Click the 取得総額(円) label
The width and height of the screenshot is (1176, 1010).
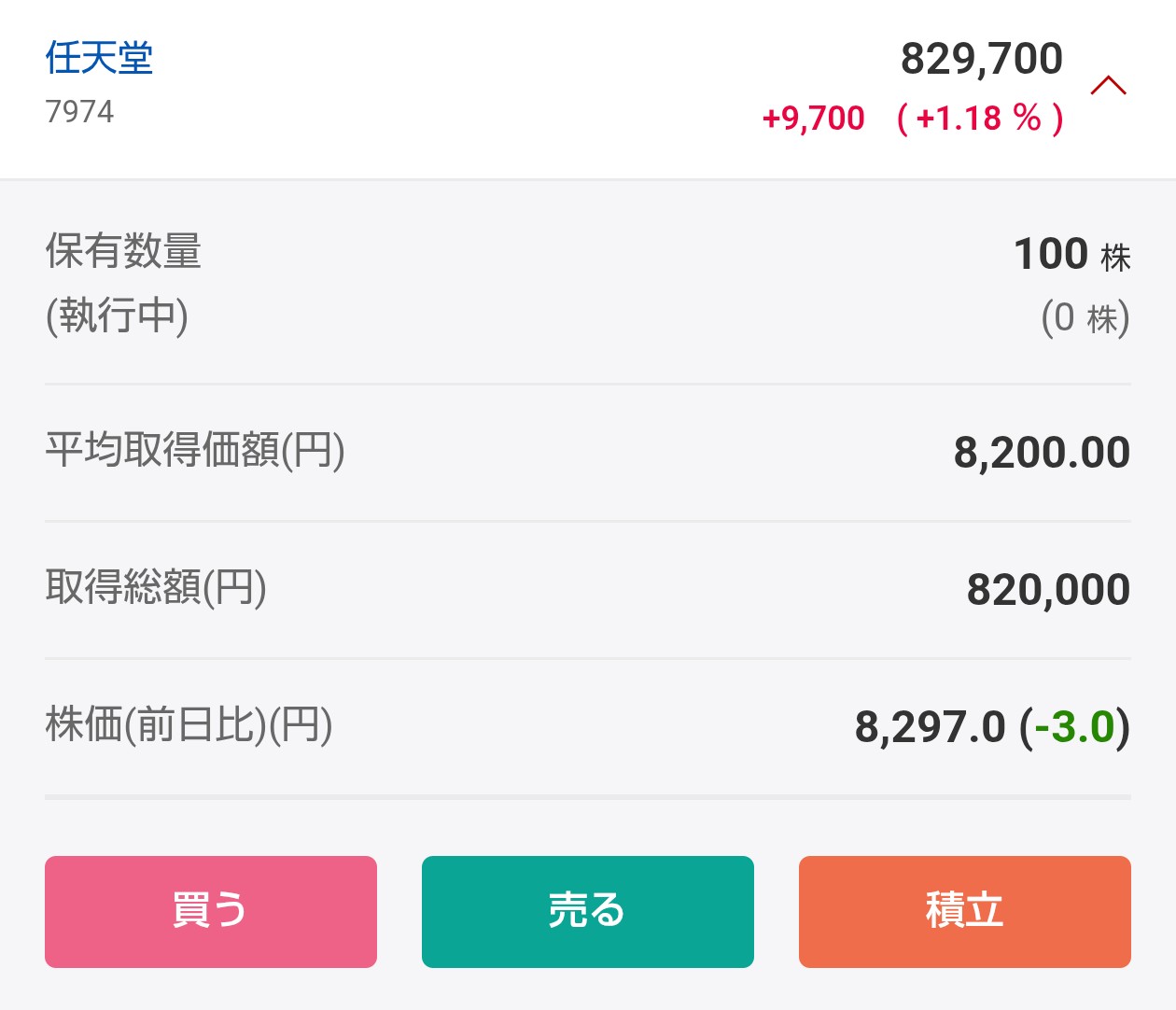[x=156, y=588]
